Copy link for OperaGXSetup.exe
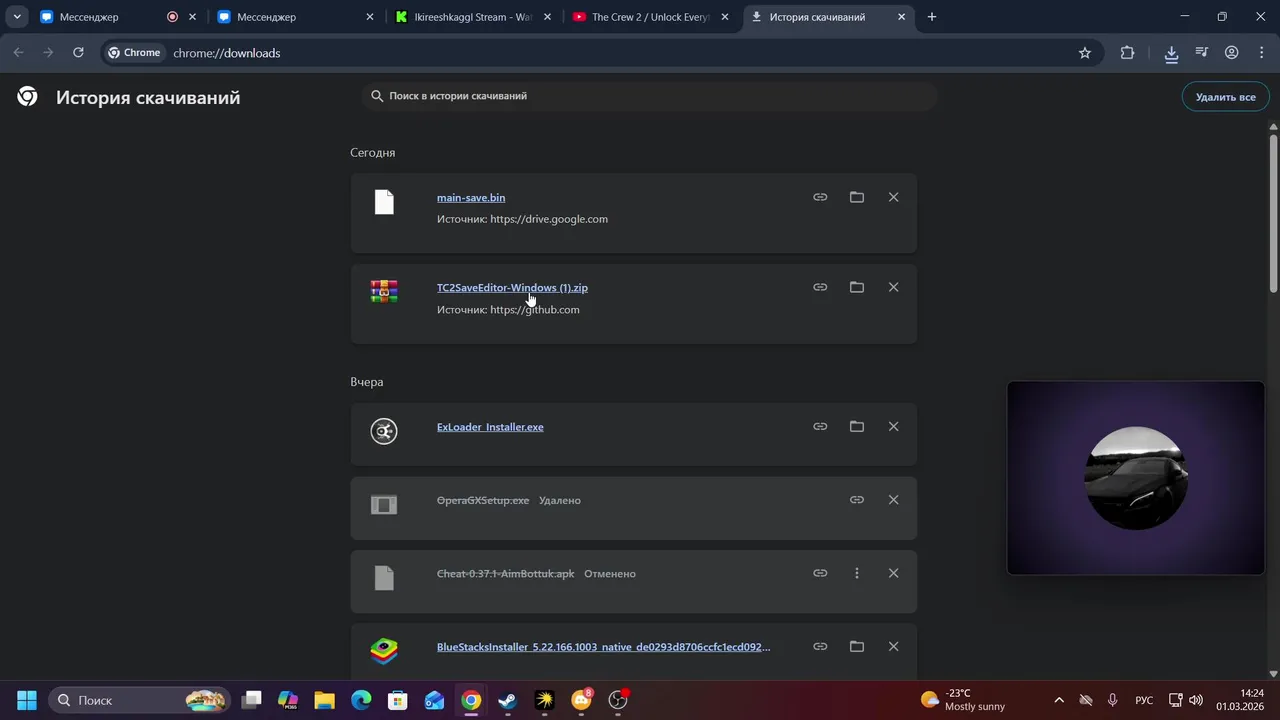 pyautogui.click(x=857, y=500)
